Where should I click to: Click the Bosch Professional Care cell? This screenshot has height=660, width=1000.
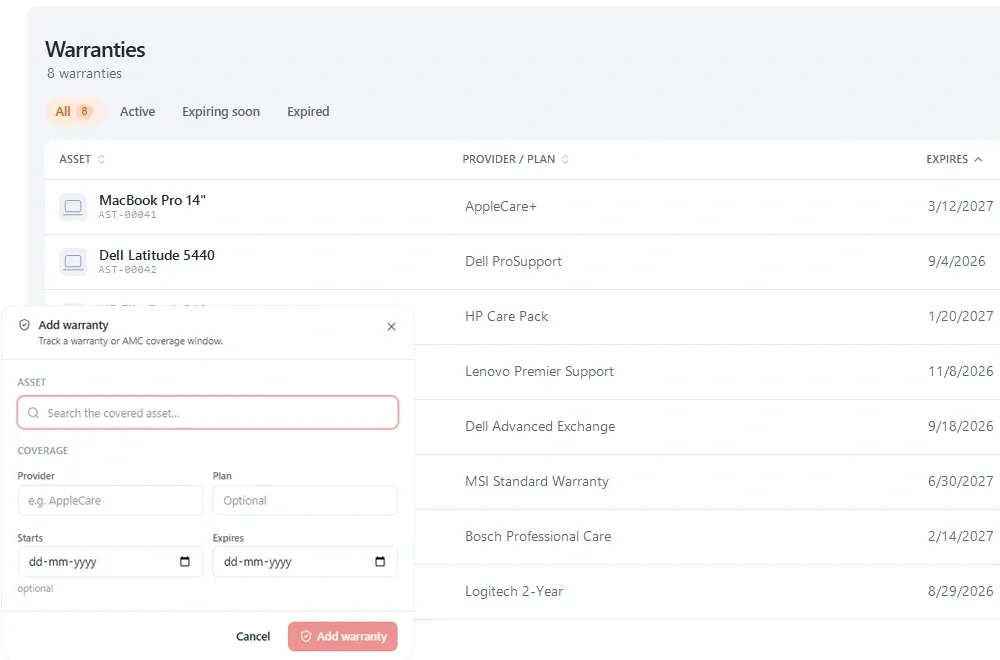(x=538, y=536)
